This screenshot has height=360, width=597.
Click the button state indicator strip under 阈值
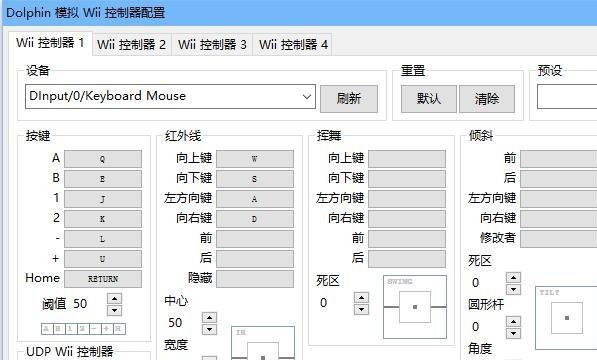tap(83, 329)
